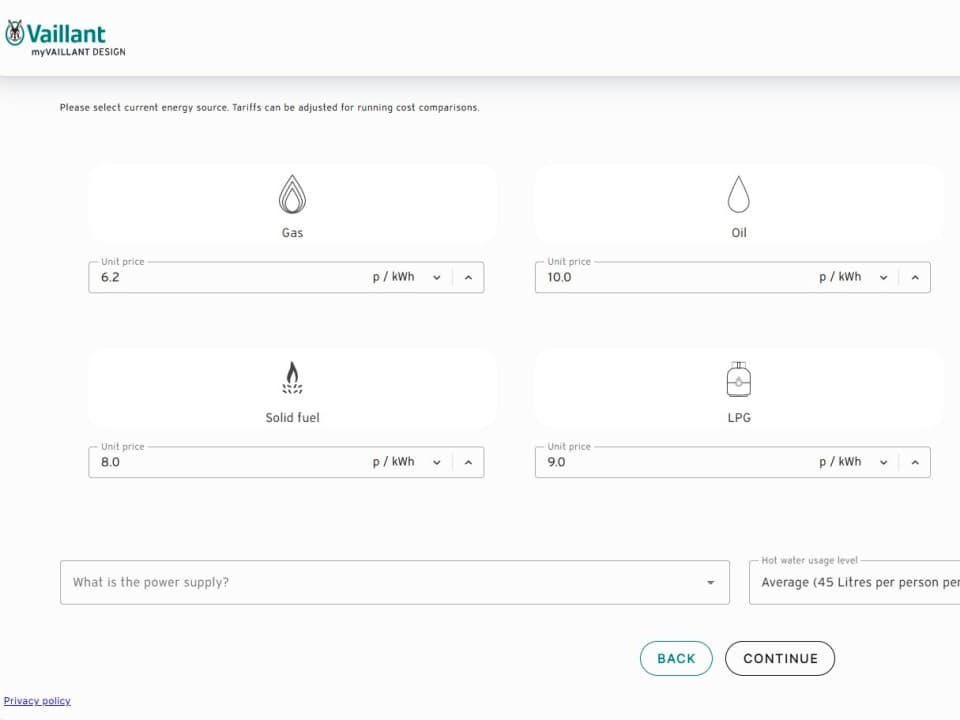The height and width of the screenshot is (720, 960).
Task: Select the Solid fuel fire icon
Action: click(x=292, y=378)
